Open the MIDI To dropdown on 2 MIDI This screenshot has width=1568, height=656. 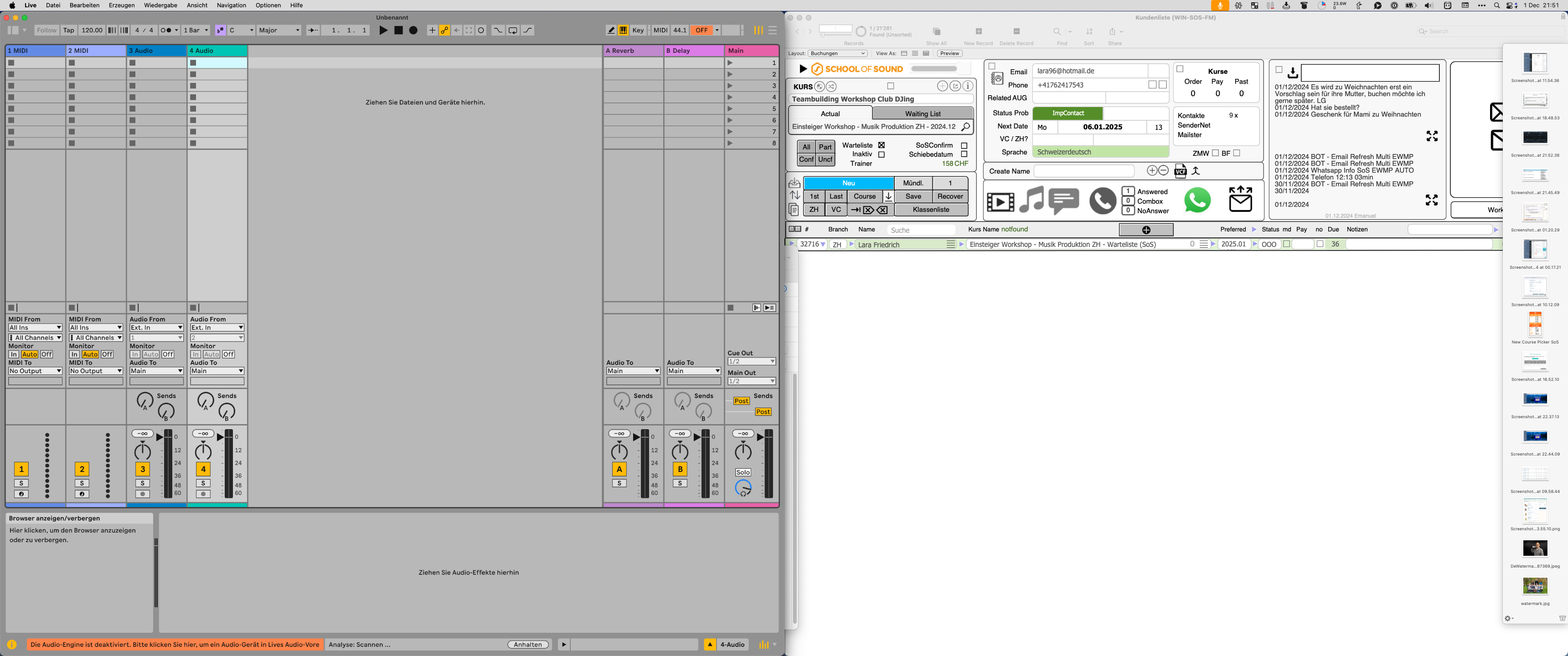click(96, 371)
